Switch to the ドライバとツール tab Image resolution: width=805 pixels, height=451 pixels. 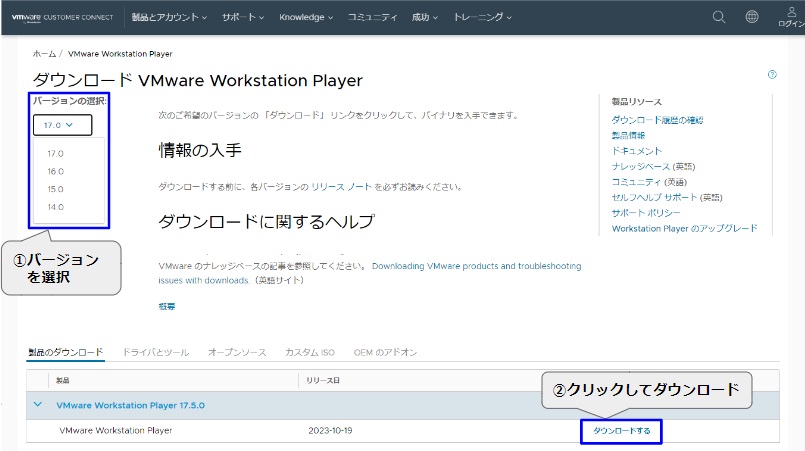[156, 352]
